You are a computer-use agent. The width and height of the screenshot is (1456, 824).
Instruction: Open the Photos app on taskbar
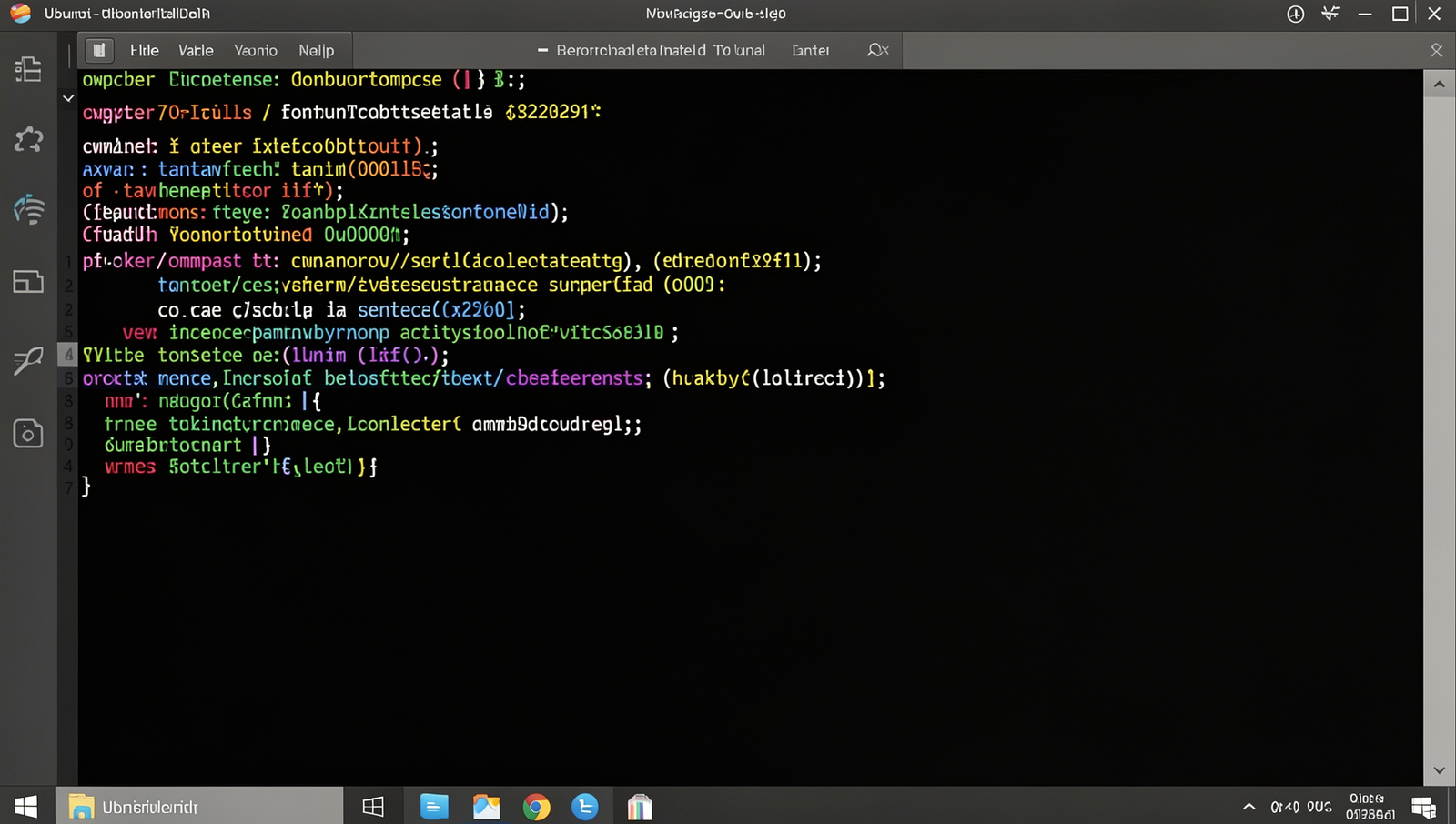point(486,807)
